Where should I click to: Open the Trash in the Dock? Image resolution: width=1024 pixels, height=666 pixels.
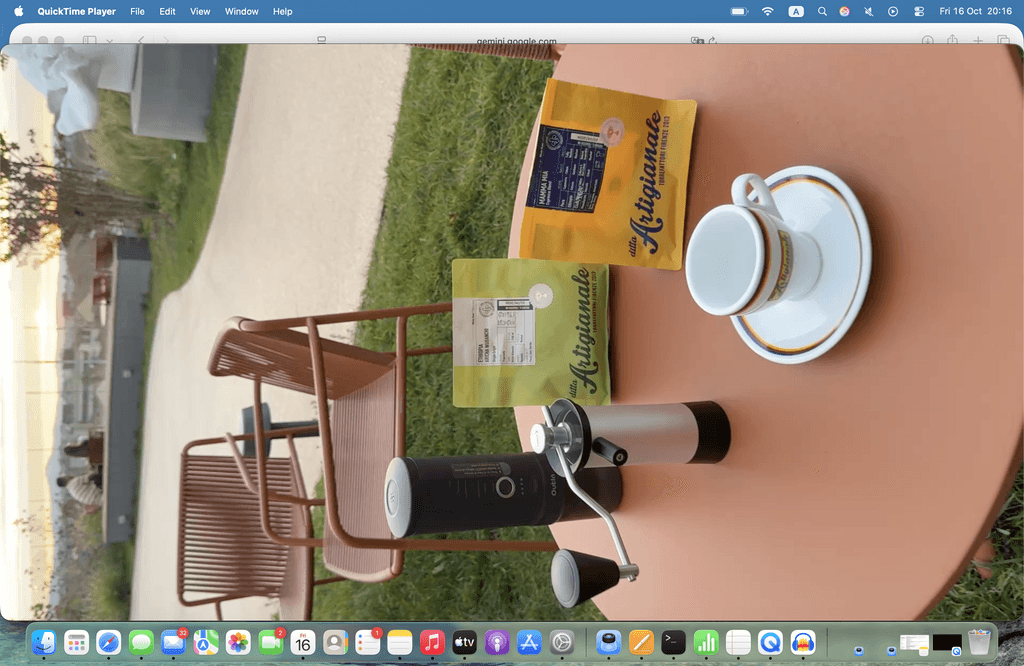tap(979, 642)
